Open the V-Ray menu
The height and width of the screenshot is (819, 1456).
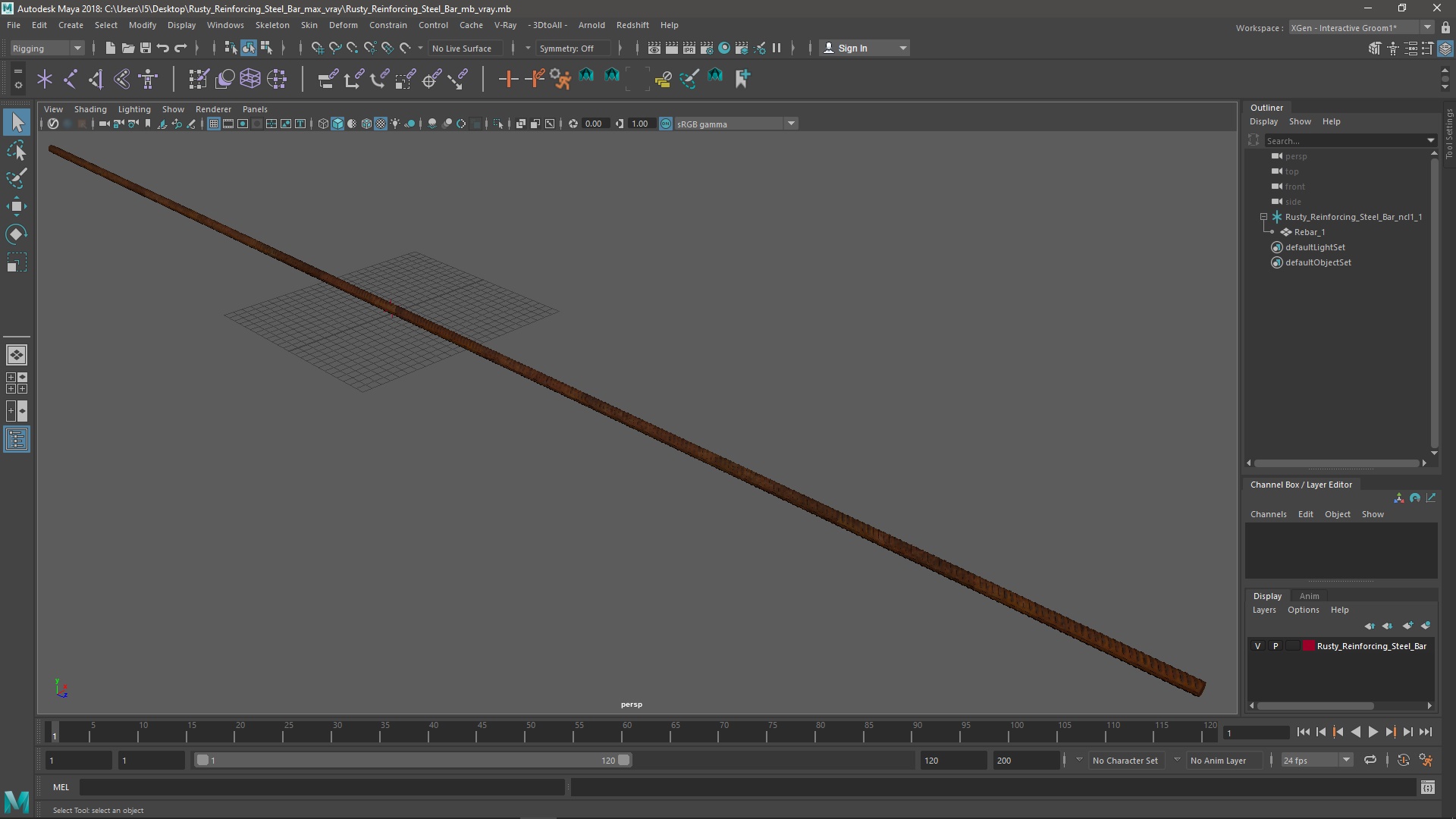click(505, 25)
